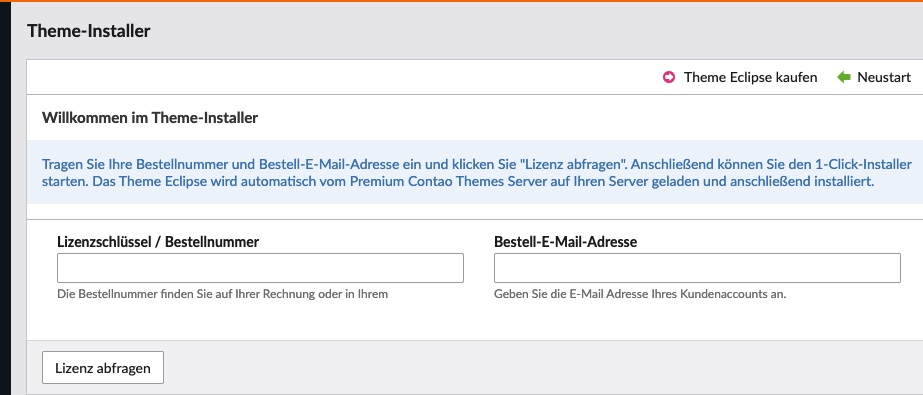Click the help text about the Bestellnummer
Viewport: 923px width, 395px height.
click(223, 293)
